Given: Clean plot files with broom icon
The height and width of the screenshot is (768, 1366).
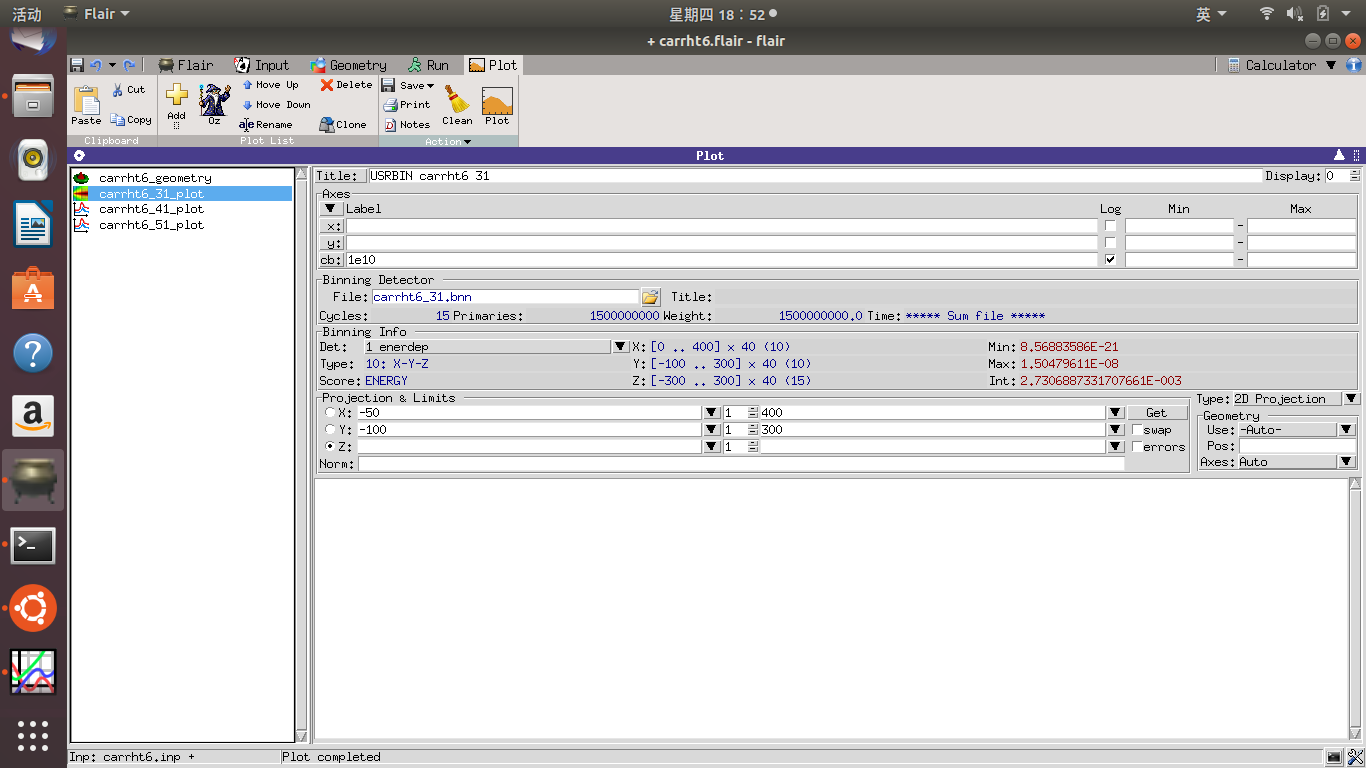Looking at the screenshot, I should point(457,105).
